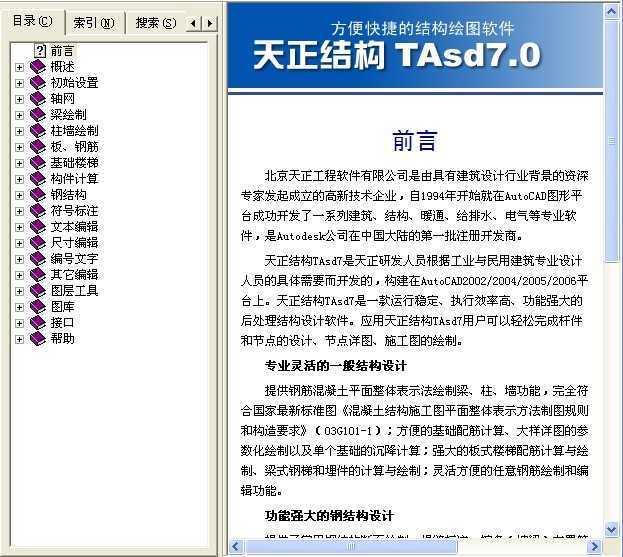Click the book icon beside 概述
The image size is (623, 557).
38,67
